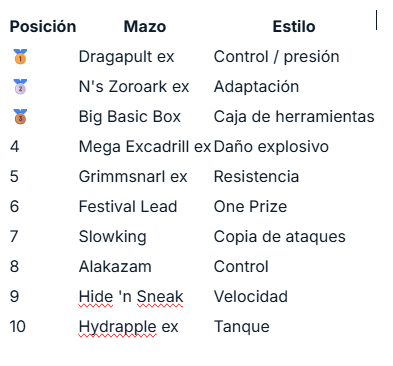Click the Festival Lead cell
Screen dimensions: 393x366
128,207
